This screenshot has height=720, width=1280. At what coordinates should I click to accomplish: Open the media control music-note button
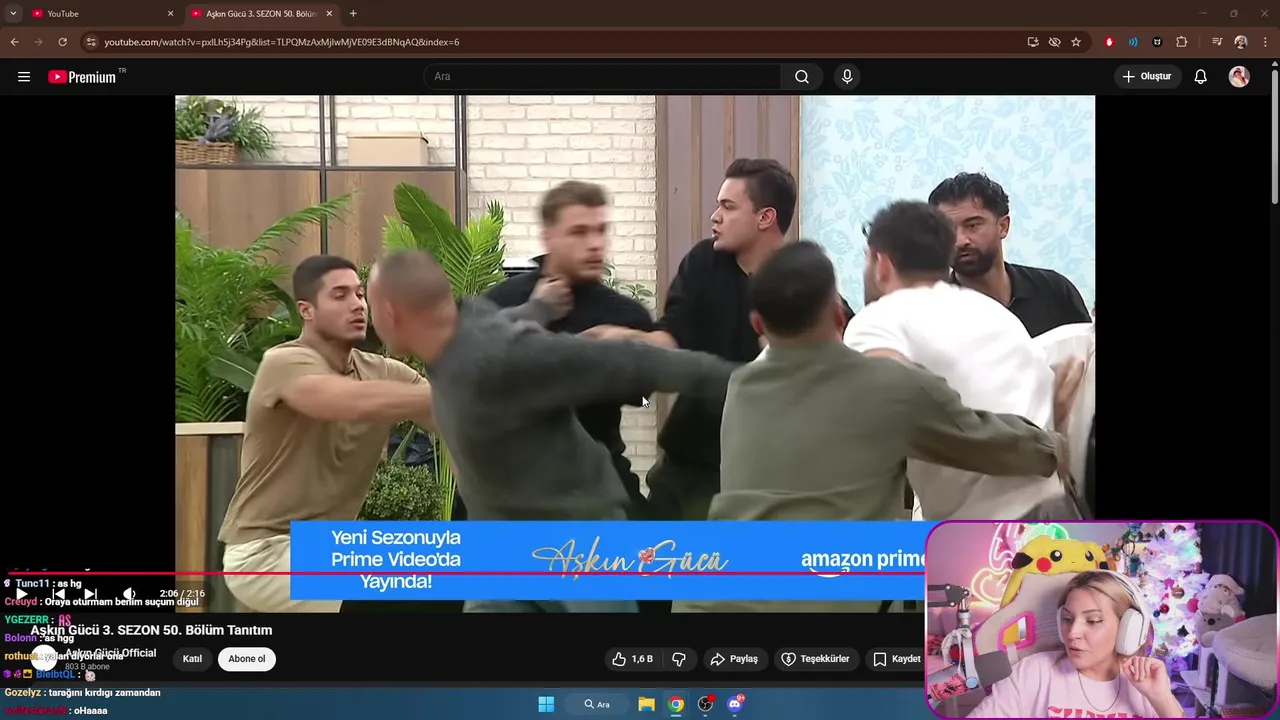[x=1217, y=42]
